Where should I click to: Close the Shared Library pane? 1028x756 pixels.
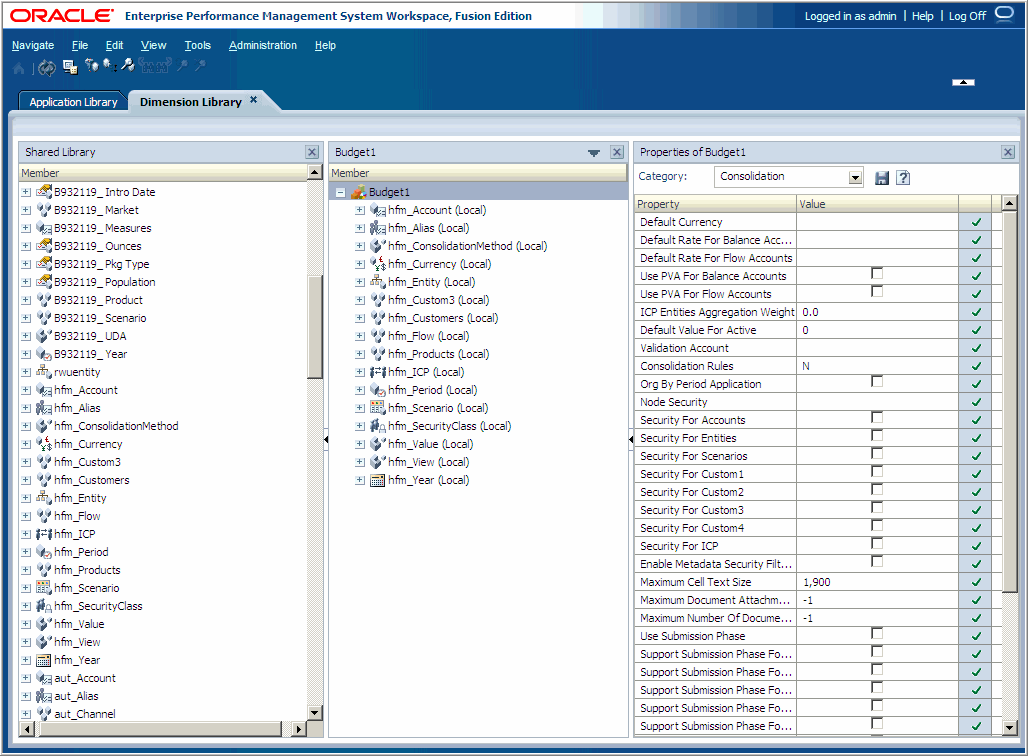tap(312, 152)
